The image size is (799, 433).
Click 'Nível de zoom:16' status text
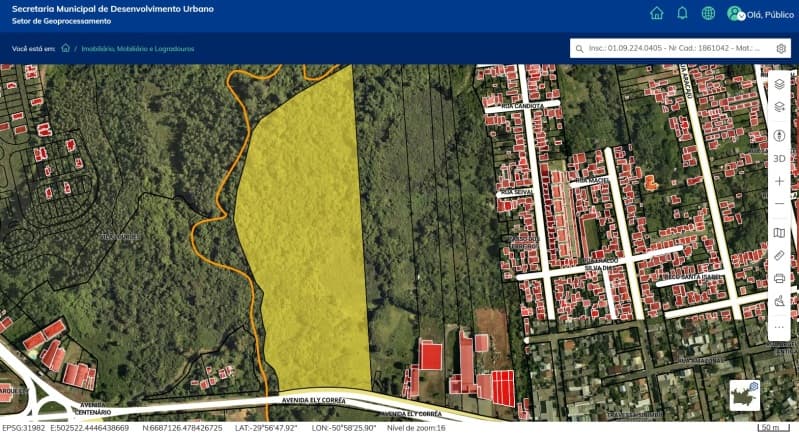coord(416,428)
